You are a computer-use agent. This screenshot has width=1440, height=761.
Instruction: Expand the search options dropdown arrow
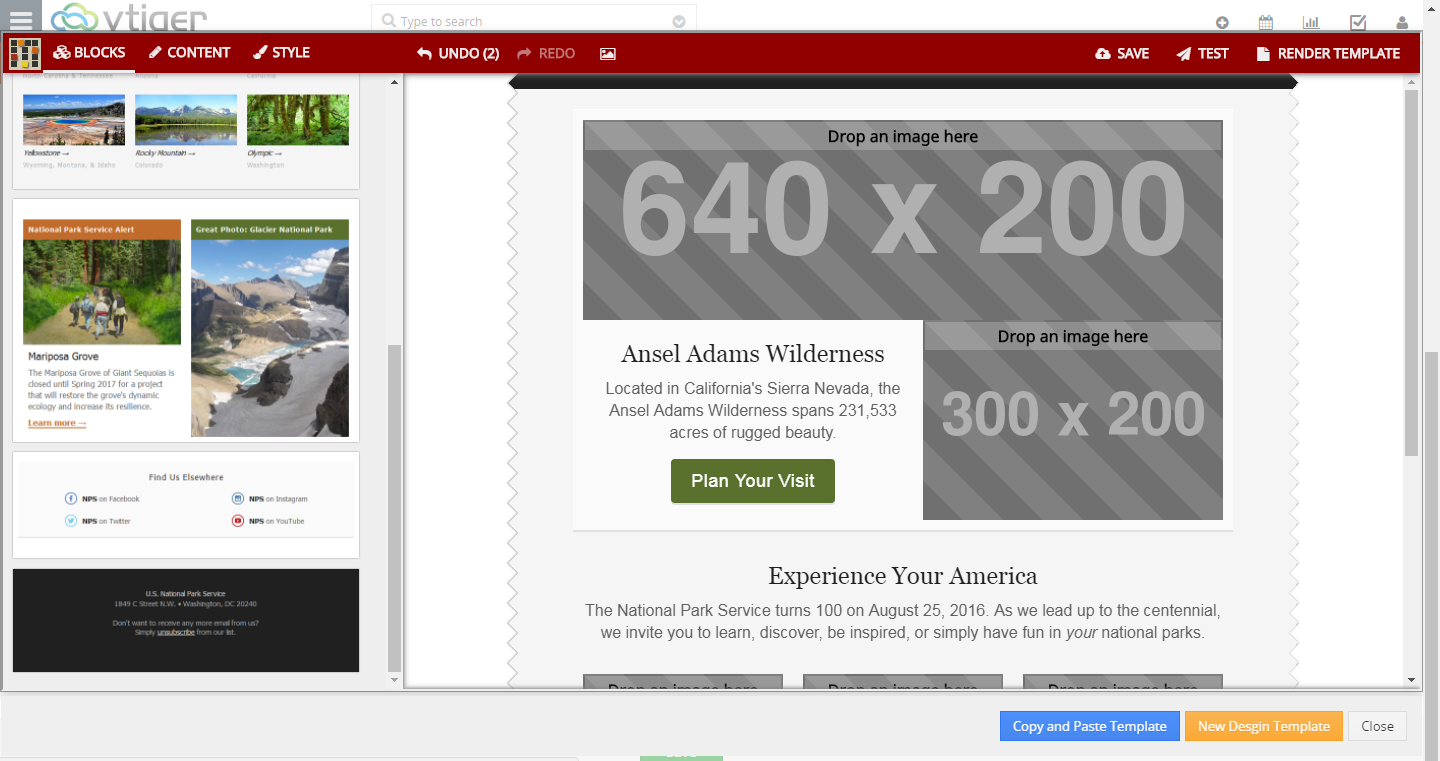(679, 21)
